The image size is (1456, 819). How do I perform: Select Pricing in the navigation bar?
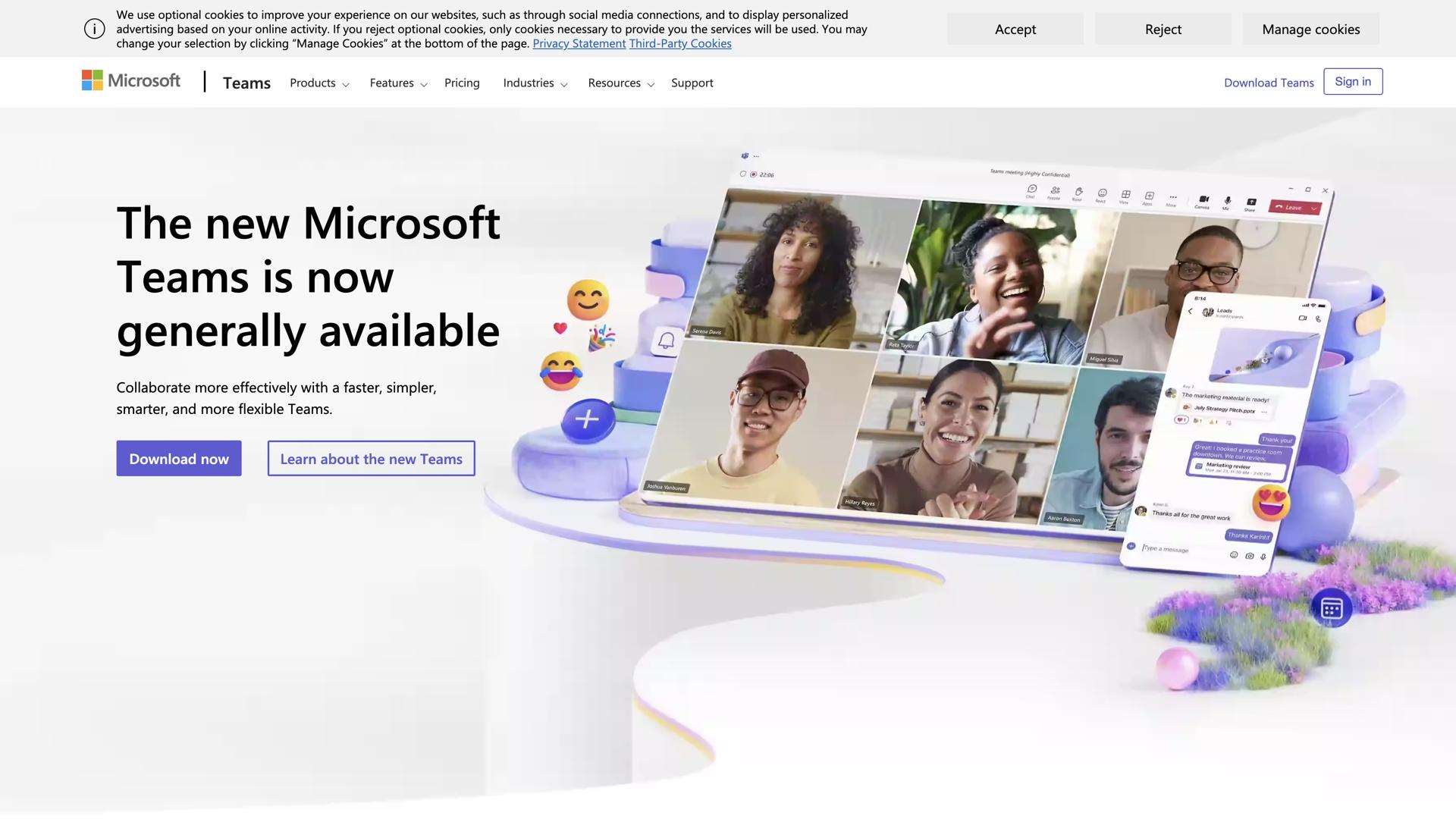pyautogui.click(x=462, y=83)
